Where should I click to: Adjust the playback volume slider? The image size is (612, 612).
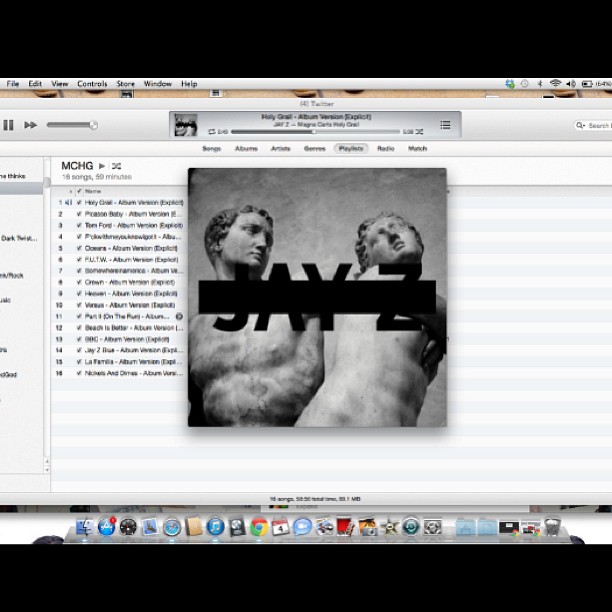72,125
